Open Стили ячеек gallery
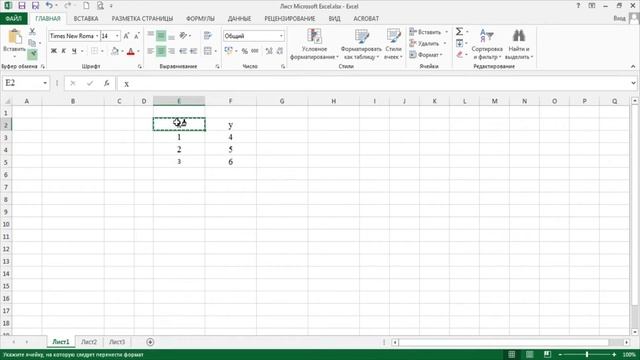Image resolution: width=640 pixels, height=360 pixels. 393,44
